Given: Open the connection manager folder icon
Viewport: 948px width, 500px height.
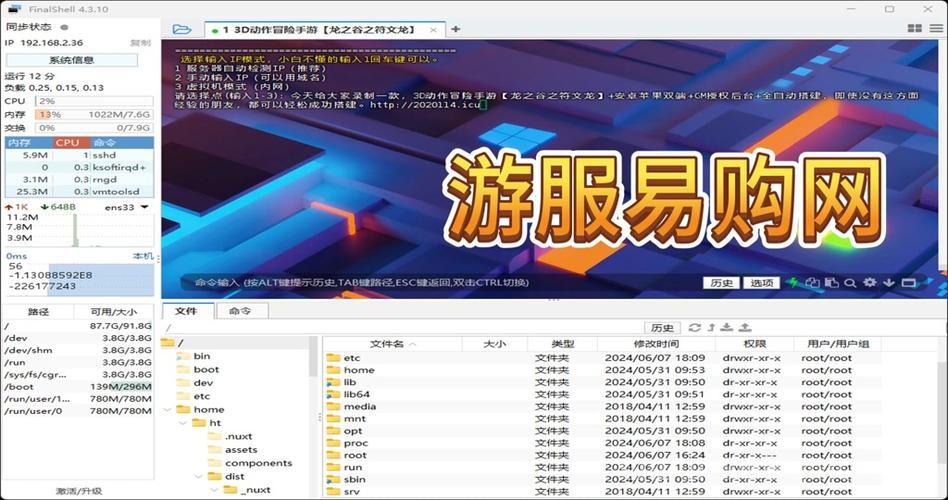Looking at the screenshot, I should pos(181,29).
